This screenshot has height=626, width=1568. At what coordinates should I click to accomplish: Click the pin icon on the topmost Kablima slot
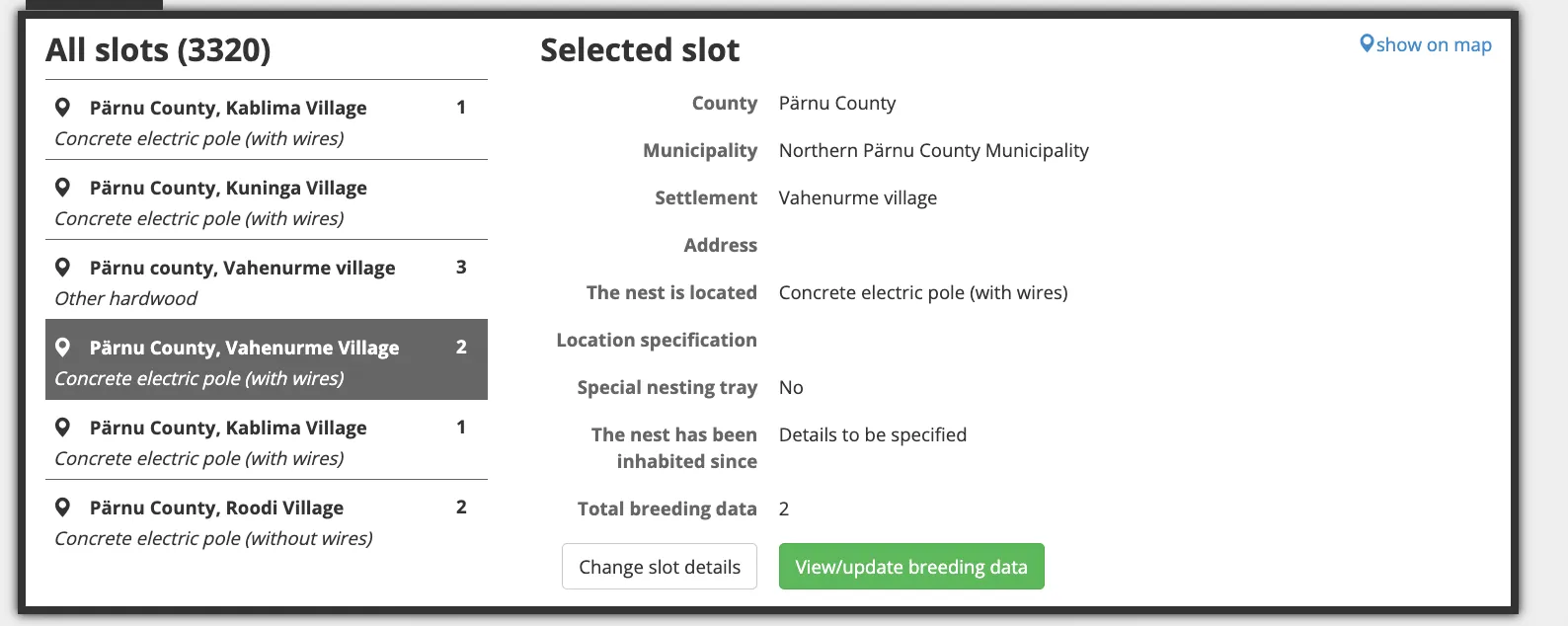[x=62, y=108]
